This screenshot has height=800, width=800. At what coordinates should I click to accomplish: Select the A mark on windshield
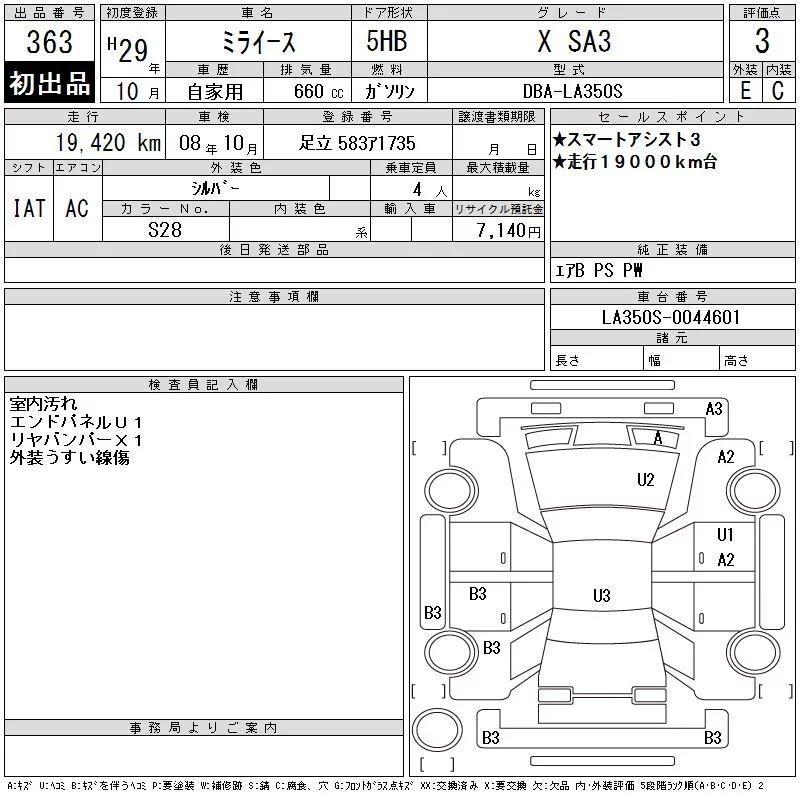[658, 438]
